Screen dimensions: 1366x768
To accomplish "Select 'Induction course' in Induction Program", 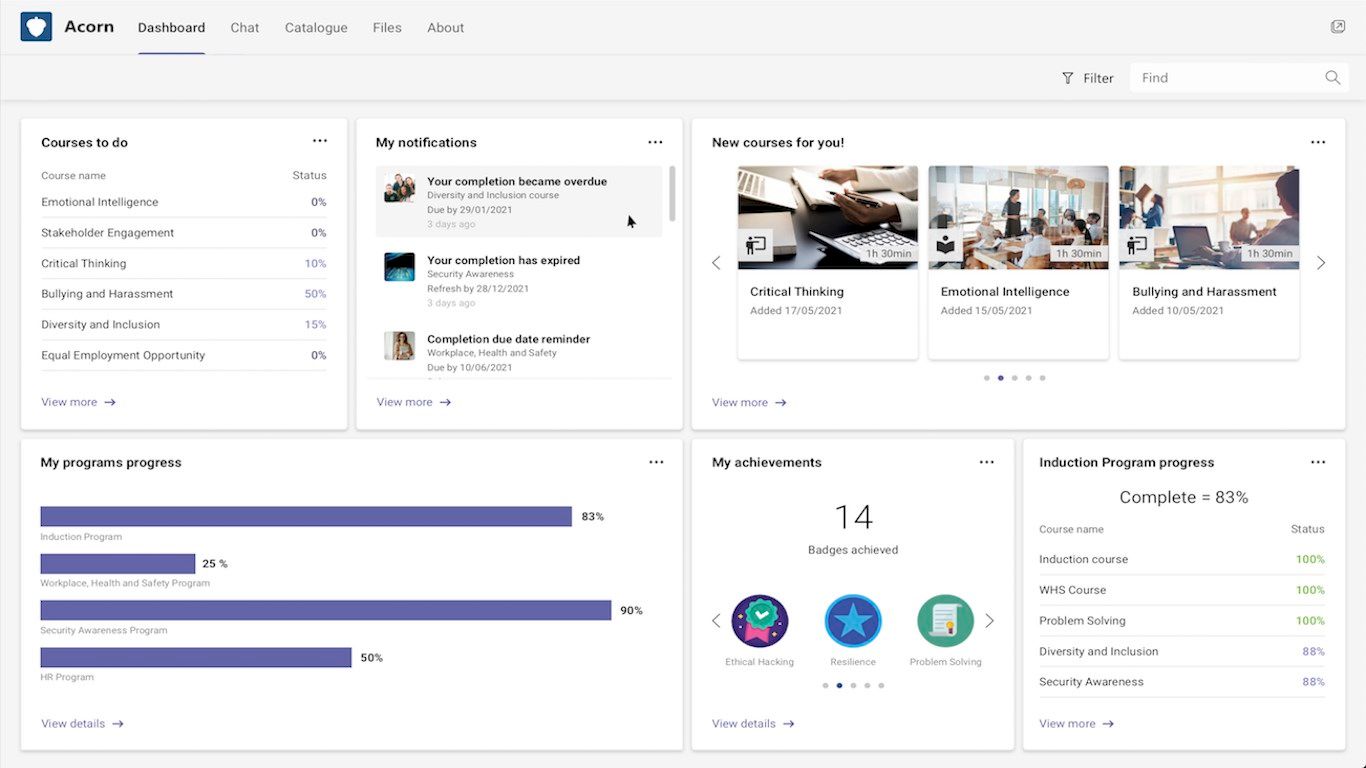I will pyautogui.click(x=1182, y=559).
